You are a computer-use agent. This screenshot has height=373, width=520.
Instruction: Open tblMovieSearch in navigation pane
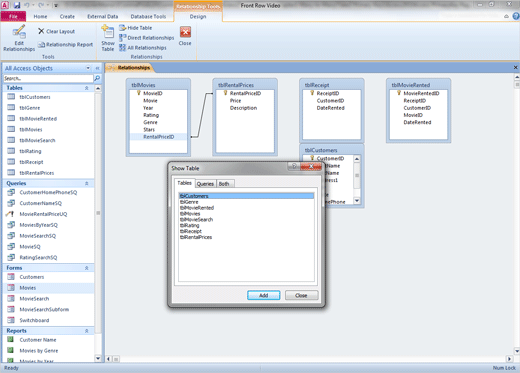tap(37, 140)
